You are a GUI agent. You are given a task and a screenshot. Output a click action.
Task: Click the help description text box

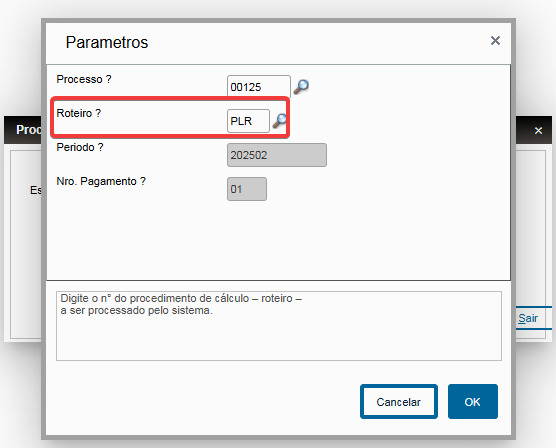pyautogui.click(x=279, y=326)
